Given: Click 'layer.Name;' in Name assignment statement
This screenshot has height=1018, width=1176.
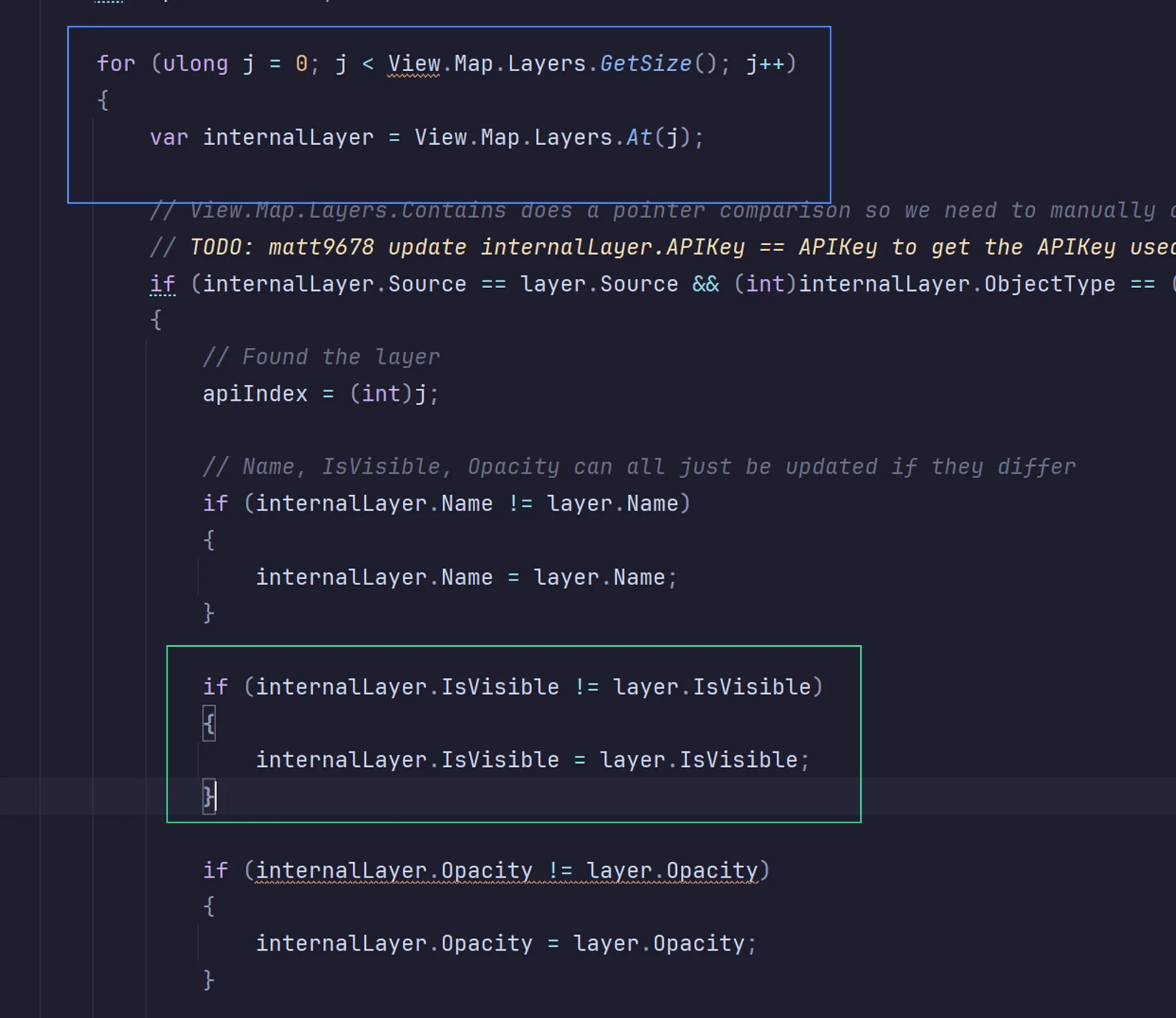Looking at the screenshot, I should click(606, 578).
